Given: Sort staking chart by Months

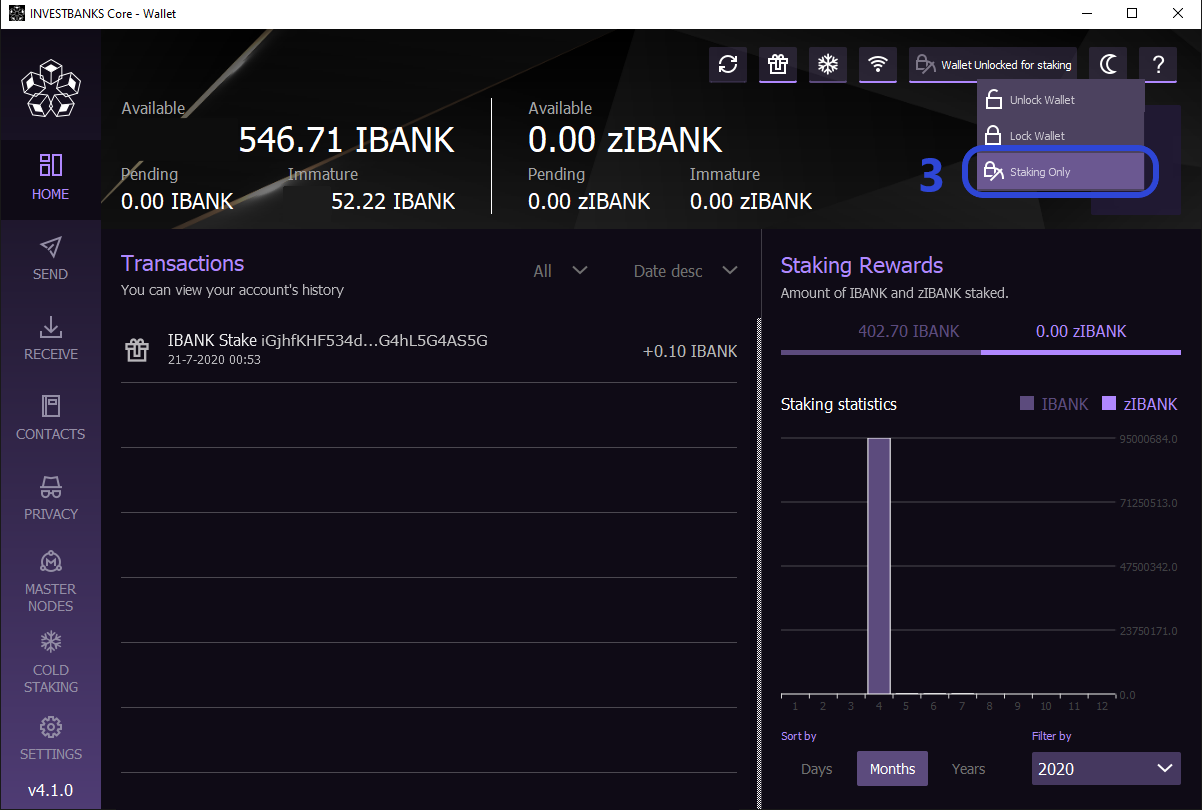Looking at the screenshot, I should [892, 769].
